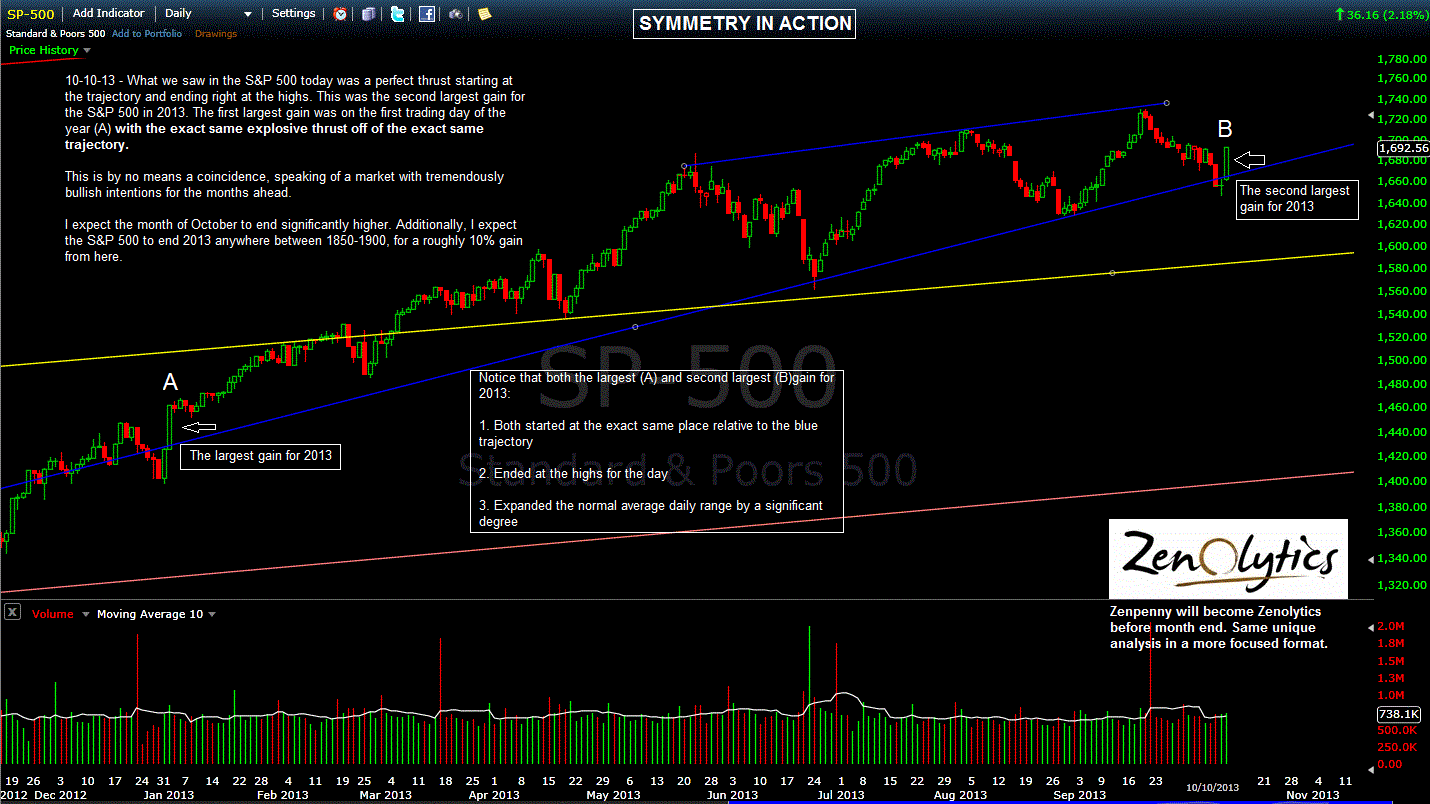
Task: Open the chart Settings
Action: (x=293, y=14)
